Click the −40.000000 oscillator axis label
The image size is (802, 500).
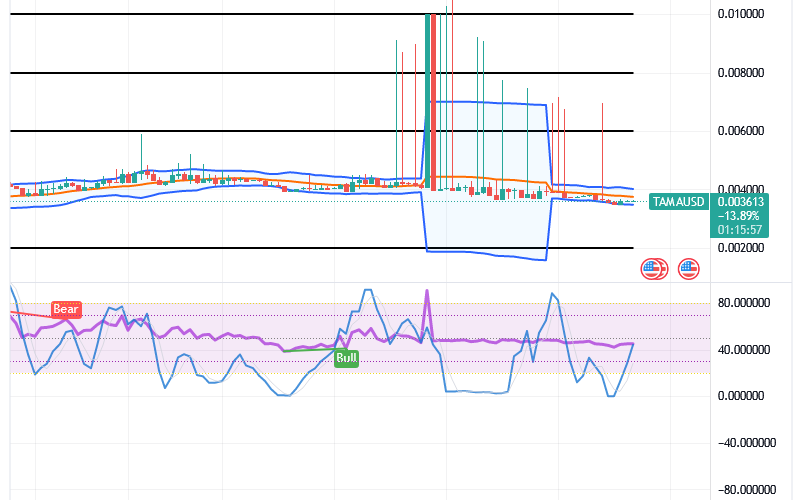click(x=746, y=443)
